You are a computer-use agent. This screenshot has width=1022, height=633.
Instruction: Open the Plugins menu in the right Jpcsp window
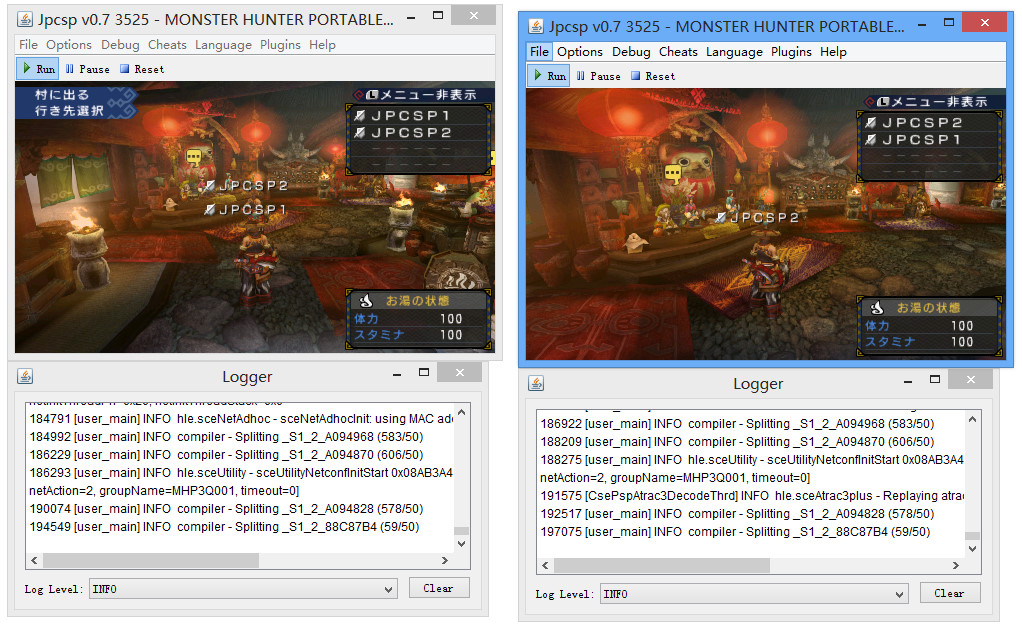point(791,52)
